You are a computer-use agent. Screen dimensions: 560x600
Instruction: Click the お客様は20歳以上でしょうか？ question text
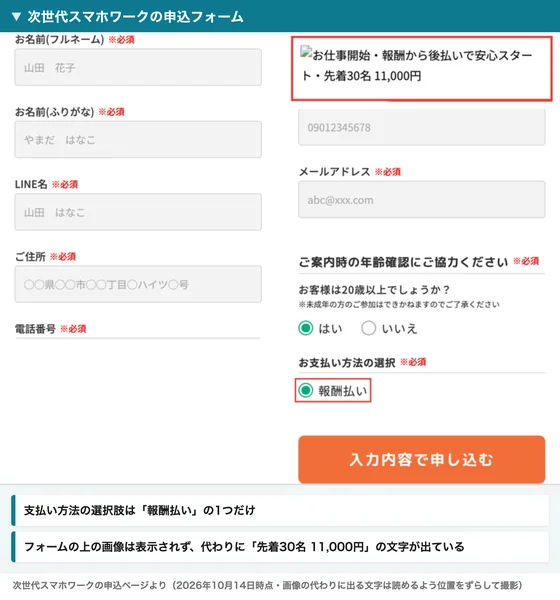374,290
